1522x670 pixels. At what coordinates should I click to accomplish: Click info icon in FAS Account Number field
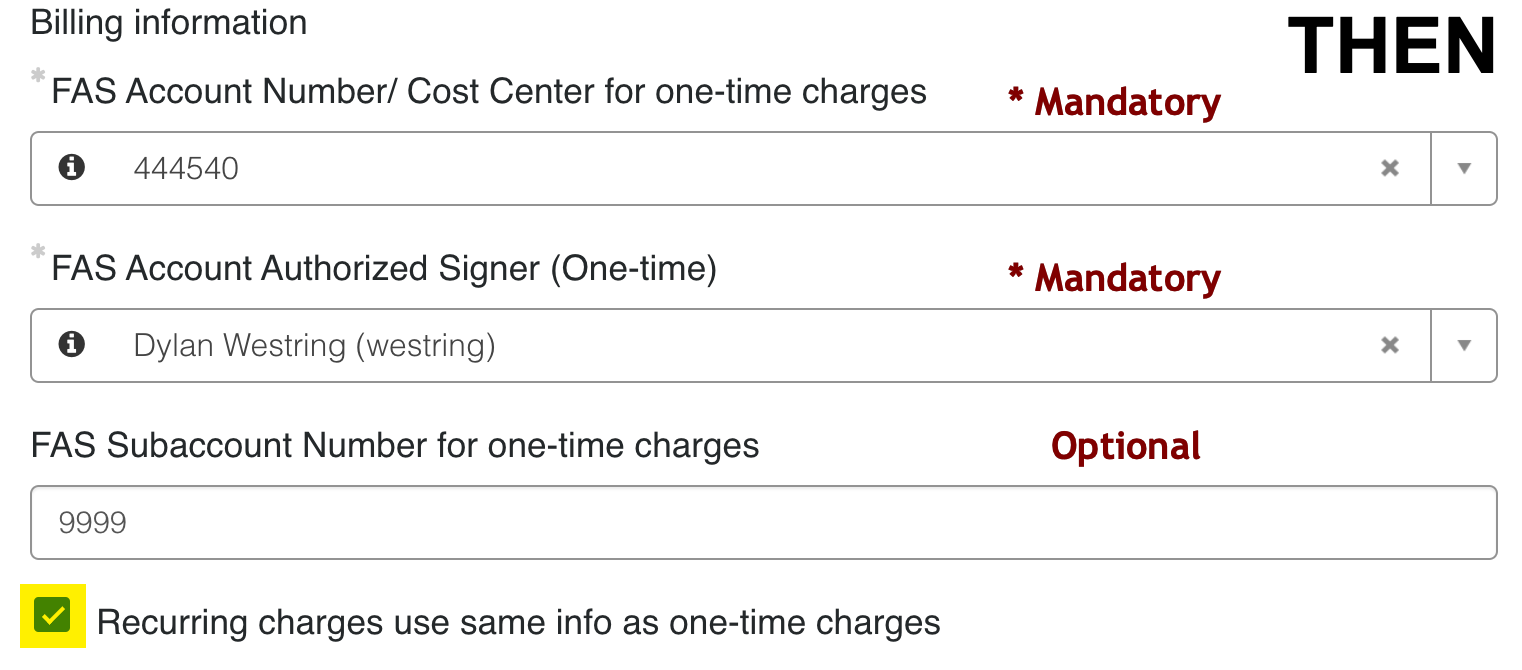point(71,168)
